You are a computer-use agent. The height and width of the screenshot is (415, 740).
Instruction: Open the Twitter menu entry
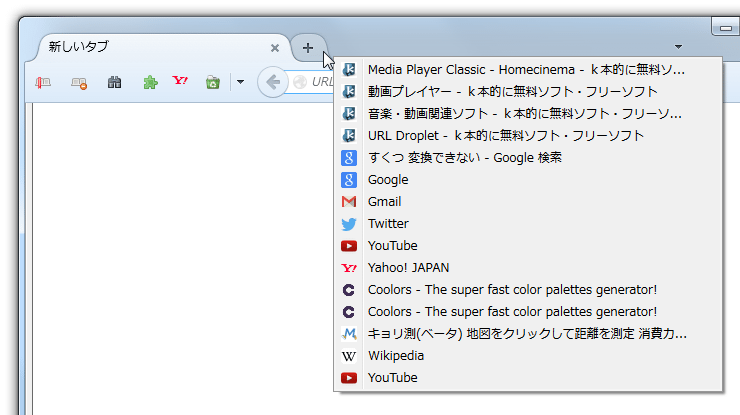[528, 224]
